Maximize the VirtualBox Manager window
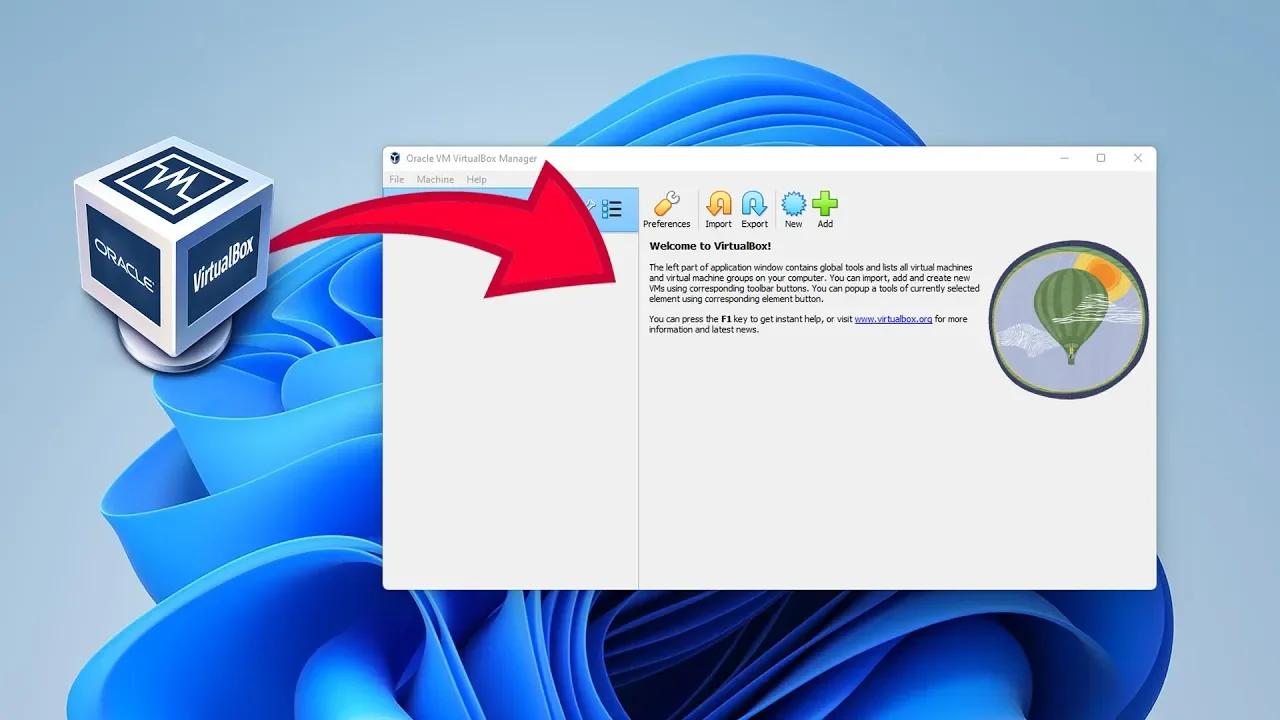 [1101, 158]
